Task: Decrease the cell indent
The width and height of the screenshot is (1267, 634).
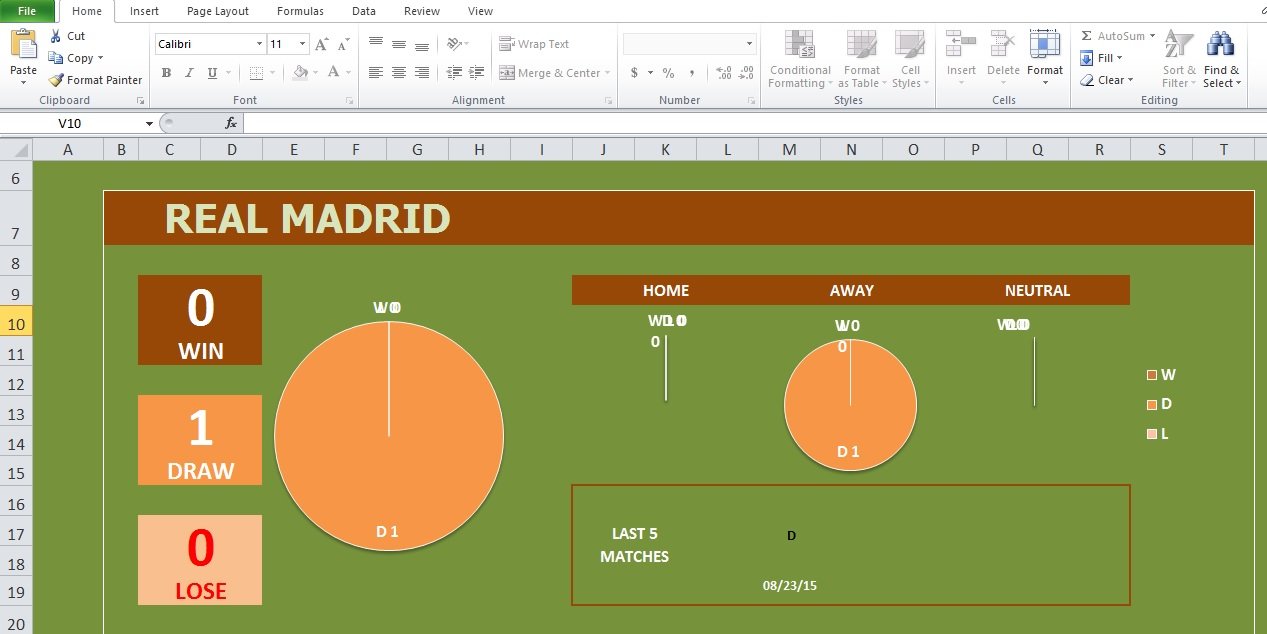Action: pos(454,73)
